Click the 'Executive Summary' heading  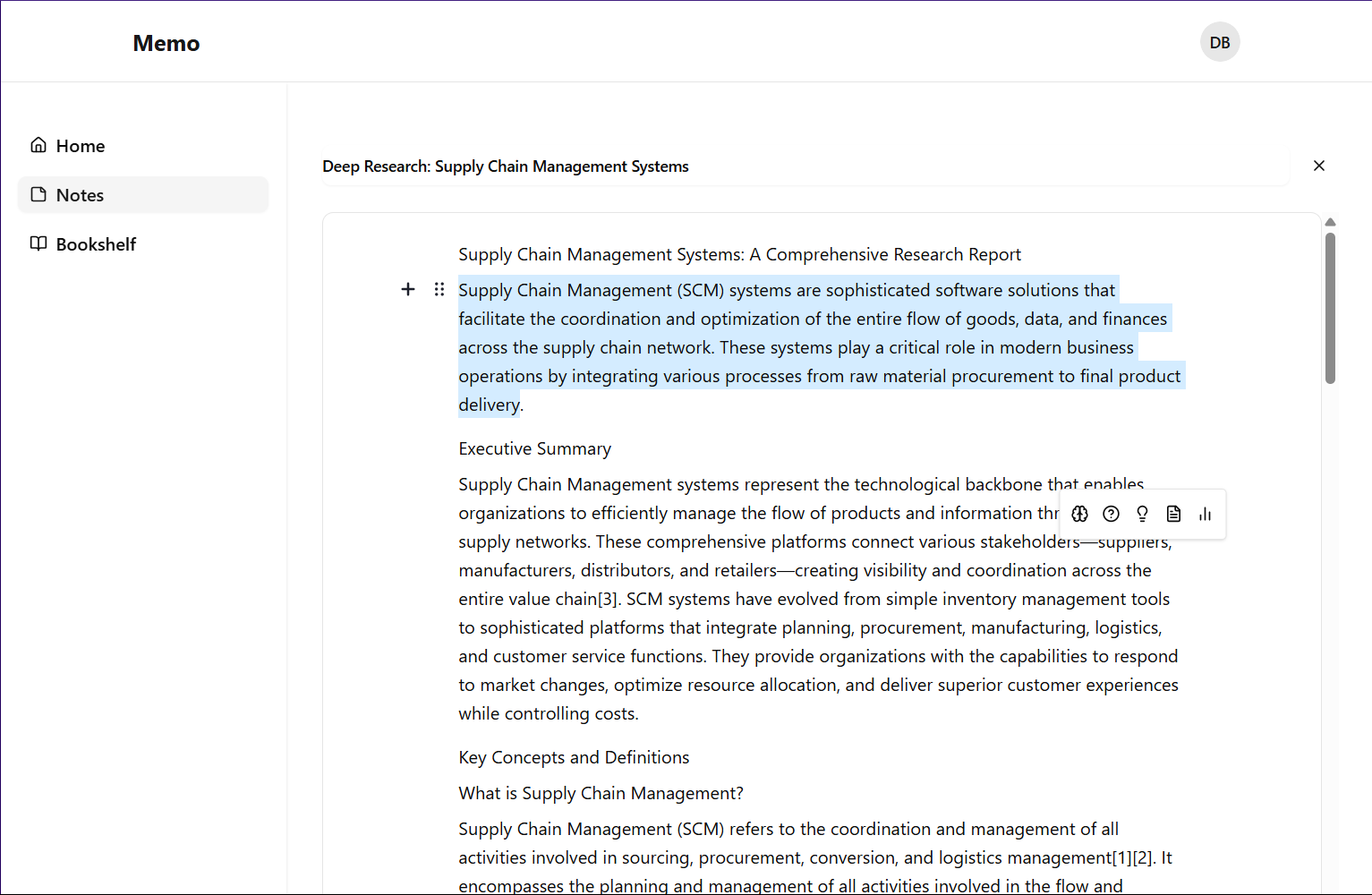(x=534, y=449)
